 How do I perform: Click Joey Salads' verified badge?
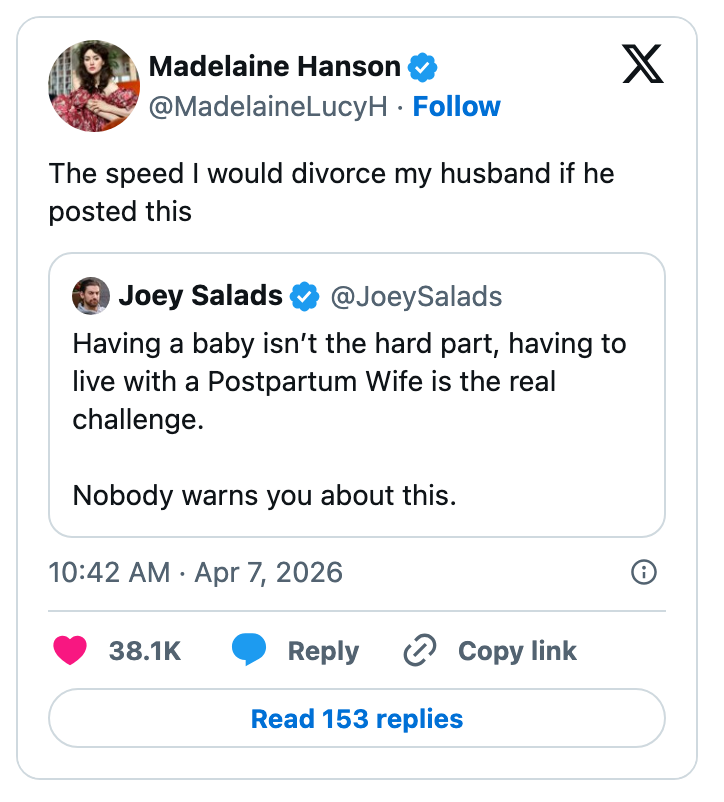[304, 296]
